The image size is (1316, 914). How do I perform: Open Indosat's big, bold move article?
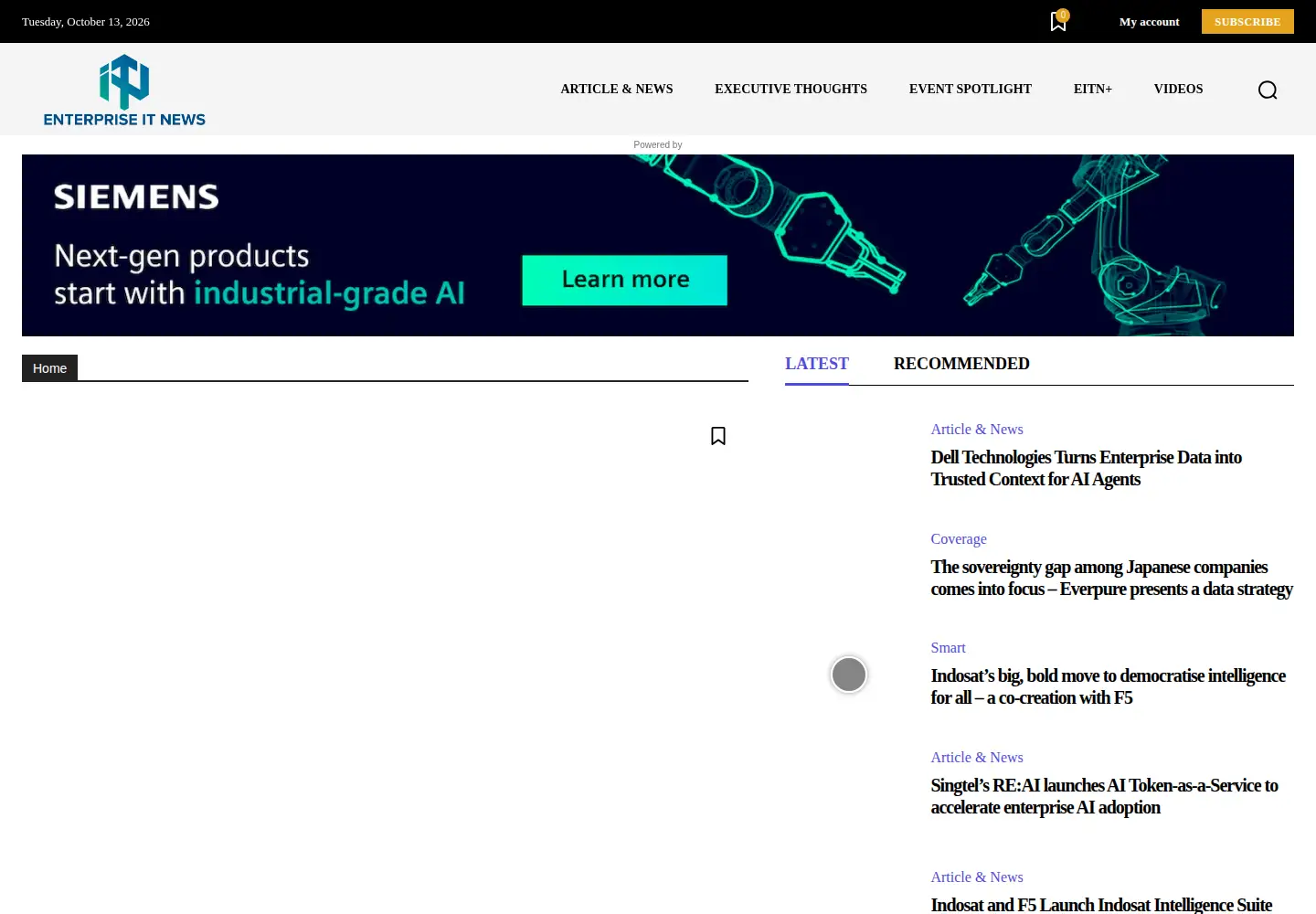(1108, 686)
